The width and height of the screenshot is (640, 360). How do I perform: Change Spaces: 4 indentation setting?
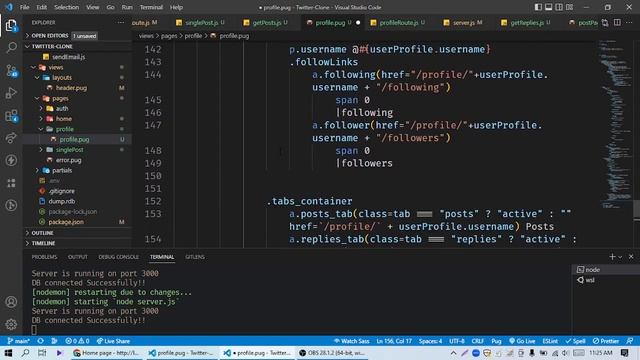tap(430, 341)
